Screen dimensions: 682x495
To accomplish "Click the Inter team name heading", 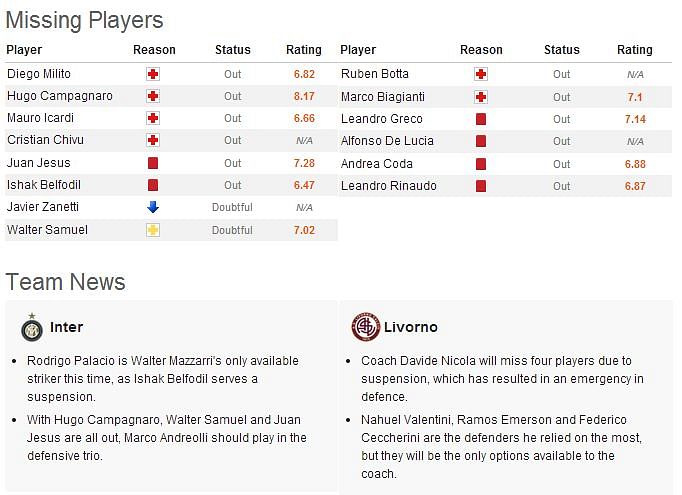I will tap(67, 327).
